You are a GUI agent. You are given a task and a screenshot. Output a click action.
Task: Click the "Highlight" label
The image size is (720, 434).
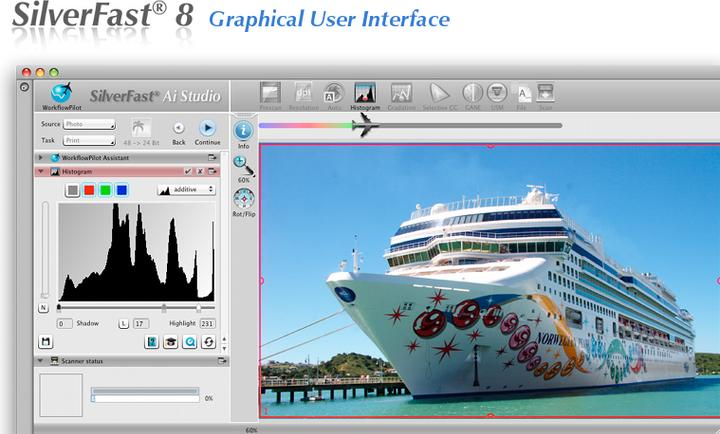182,323
